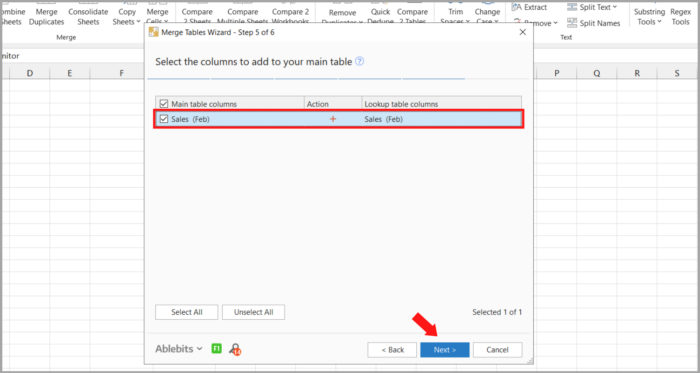Click the Split Names tool
Image resolution: width=700 pixels, height=373 pixels.
point(594,23)
